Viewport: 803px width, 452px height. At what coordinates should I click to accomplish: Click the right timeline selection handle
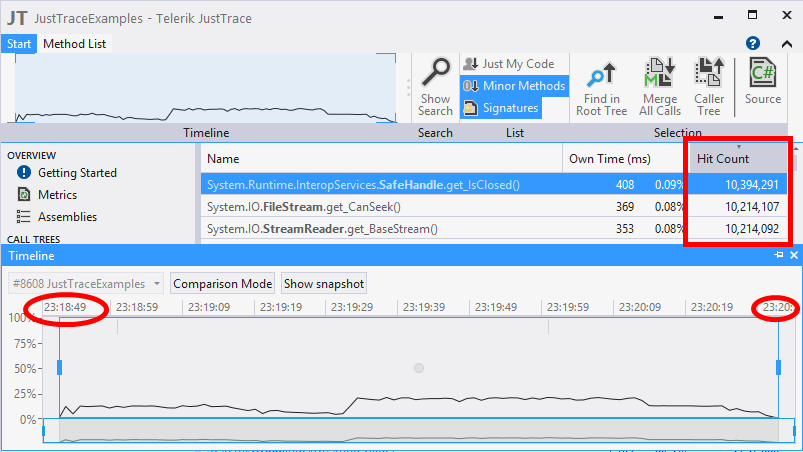(x=778, y=368)
